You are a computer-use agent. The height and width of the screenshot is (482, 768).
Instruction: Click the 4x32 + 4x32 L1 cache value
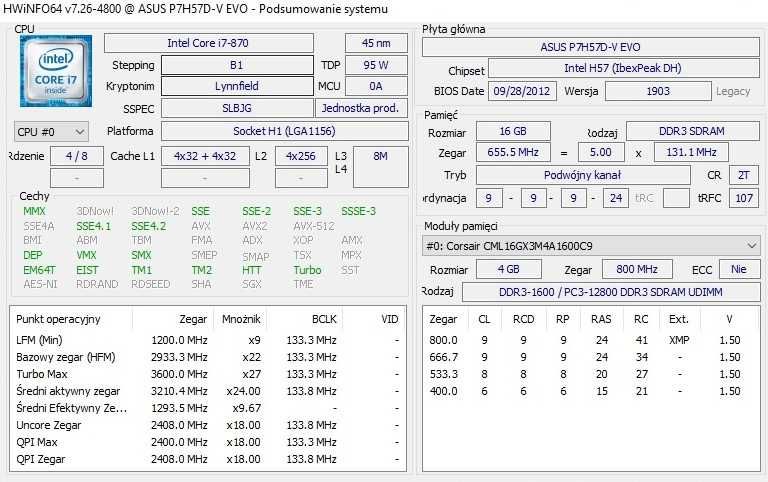[x=205, y=156]
